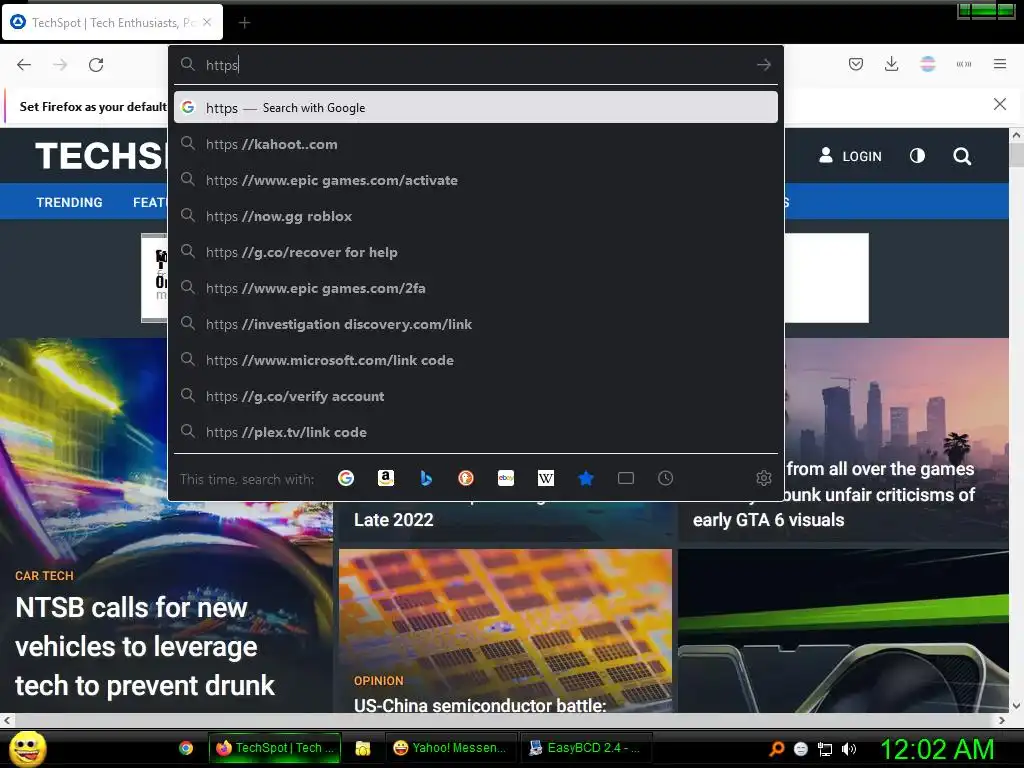Search this time with Bing icon
Screen dimensions: 1024x768
426,478
